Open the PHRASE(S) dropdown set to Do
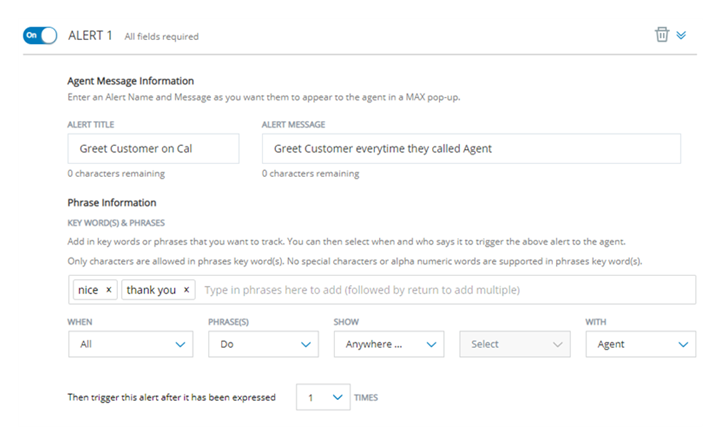The width and height of the screenshot is (712, 438). 263,344
